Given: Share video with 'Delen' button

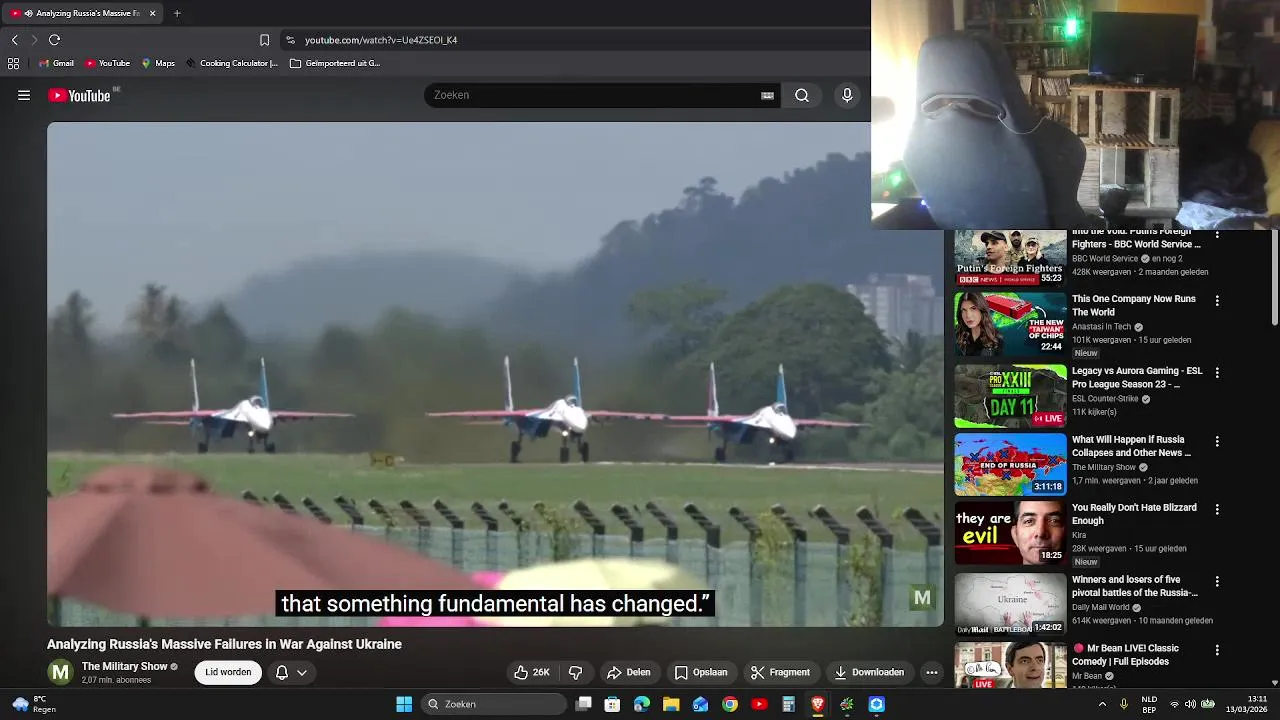Looking at the screenshot, I should point(629,672).
